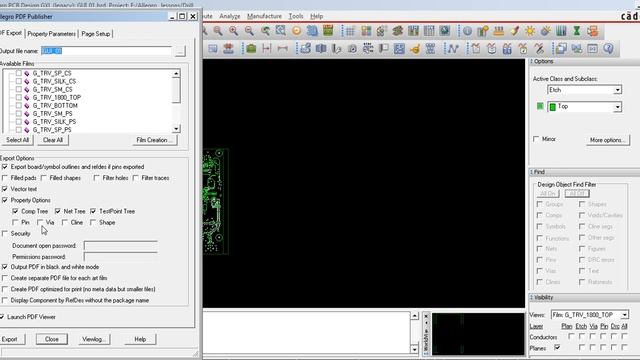Screen dimensions: 640x360
Task: Click the Zoom by window selection icon
Action: pyautogui.click(x=281, y=31)
